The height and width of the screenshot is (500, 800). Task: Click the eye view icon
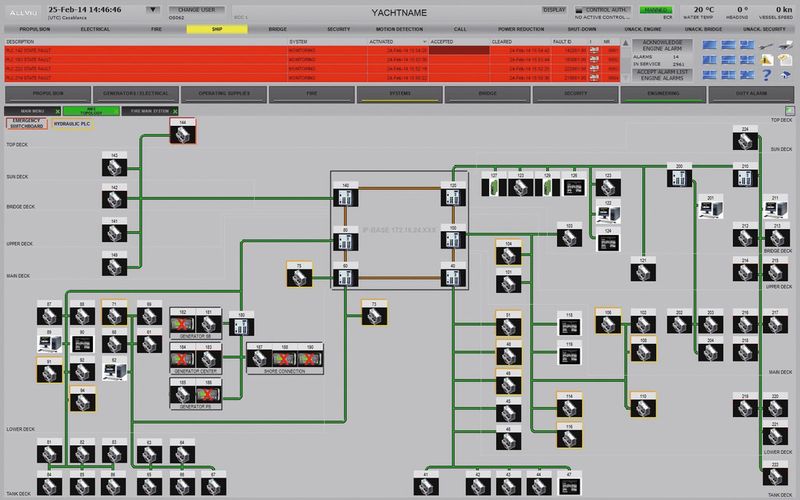click(x=786, y=74)
